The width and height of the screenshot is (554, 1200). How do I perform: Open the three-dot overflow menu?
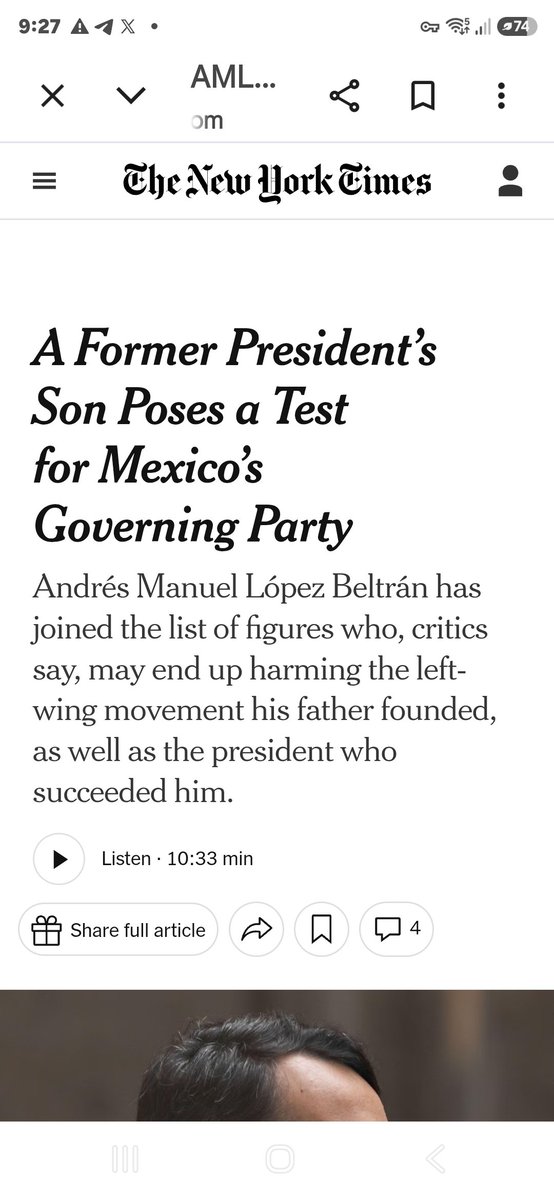(501, 96)
